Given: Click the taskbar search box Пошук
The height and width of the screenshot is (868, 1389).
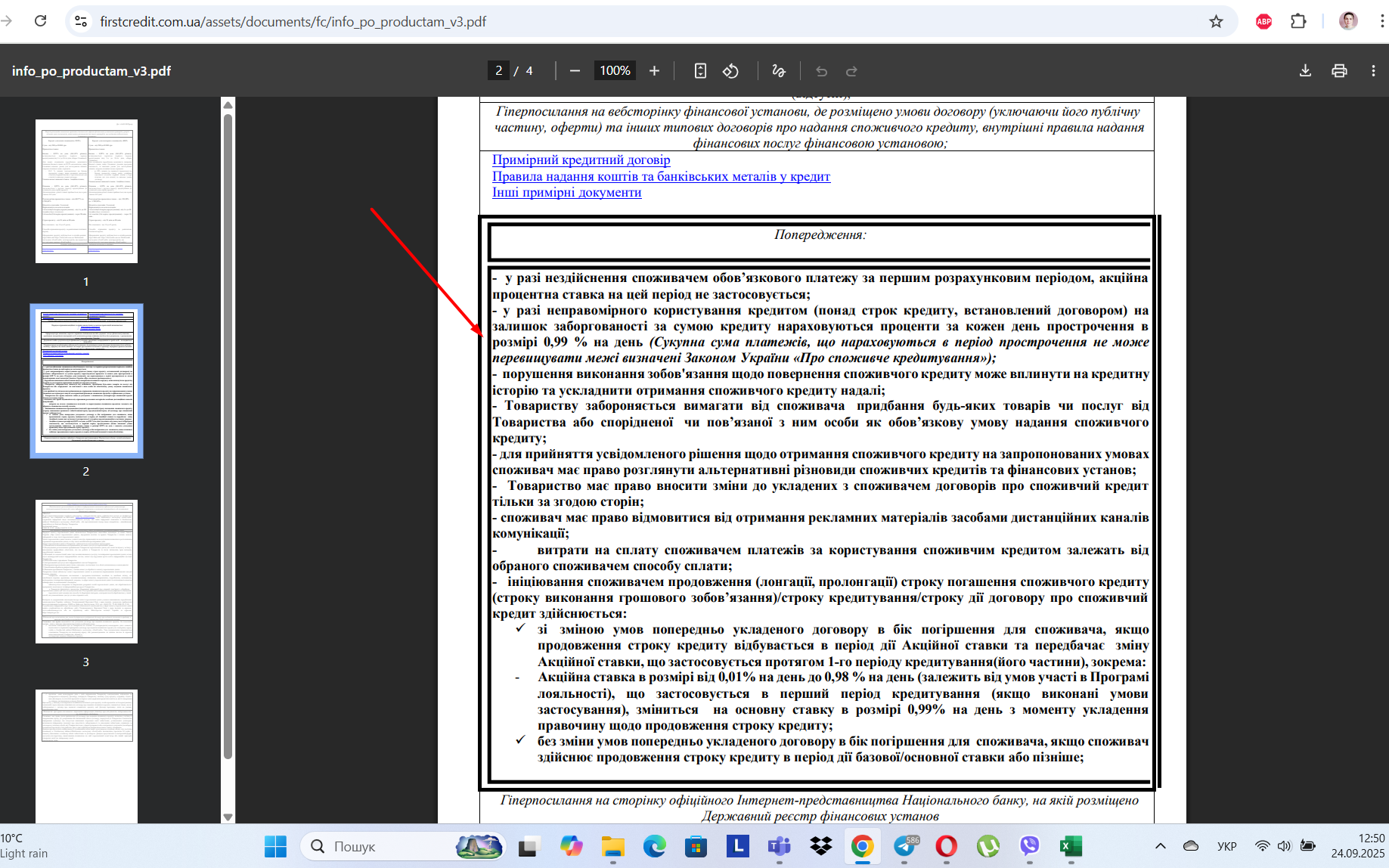Looking at the screenshot, I should point(403,846).
